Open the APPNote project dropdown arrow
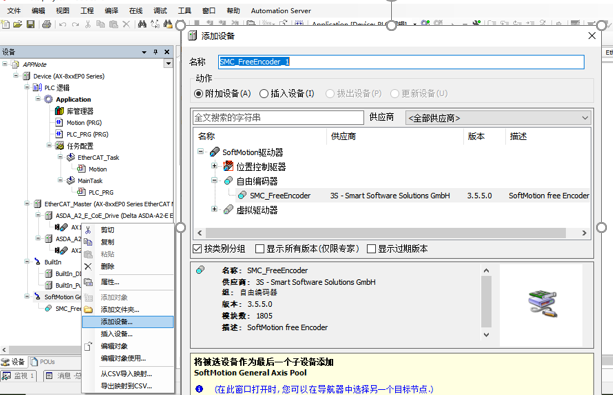This screenshot has width=613, height=395. coord(168,63)
